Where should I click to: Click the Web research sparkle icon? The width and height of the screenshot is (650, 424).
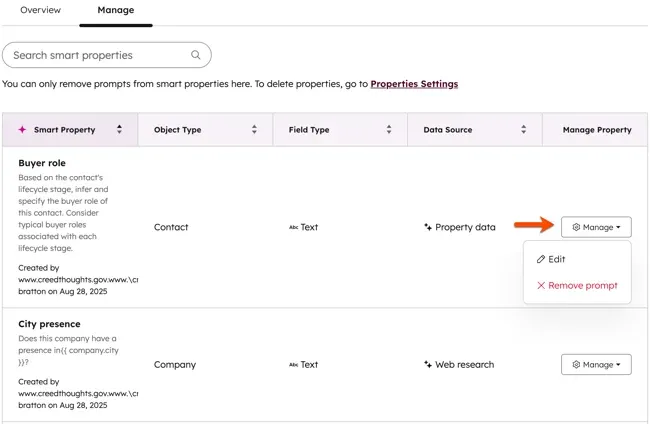pos(428,365)
